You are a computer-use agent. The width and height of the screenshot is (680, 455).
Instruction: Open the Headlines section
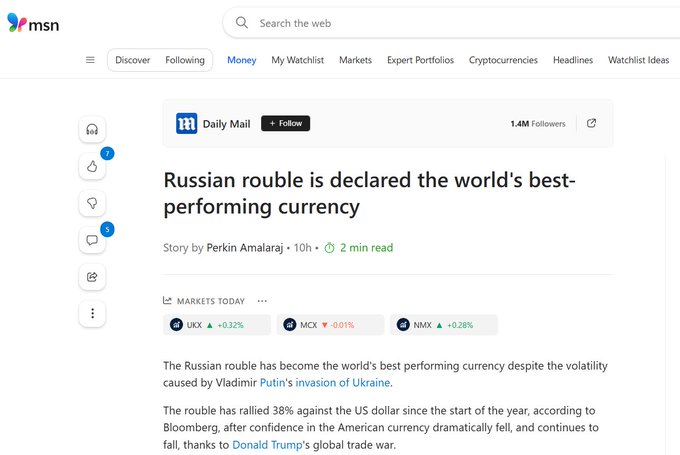coord(573,60)
